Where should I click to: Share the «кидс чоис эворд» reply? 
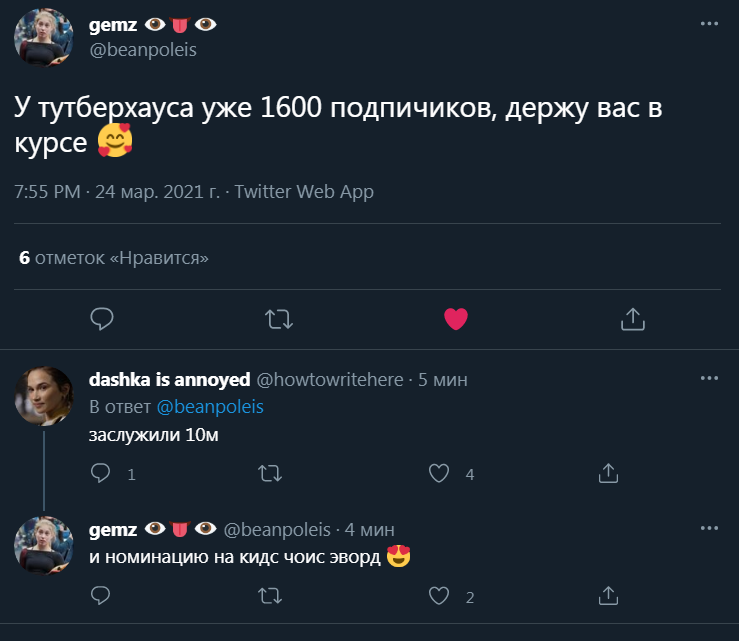[x=608, y=596]
